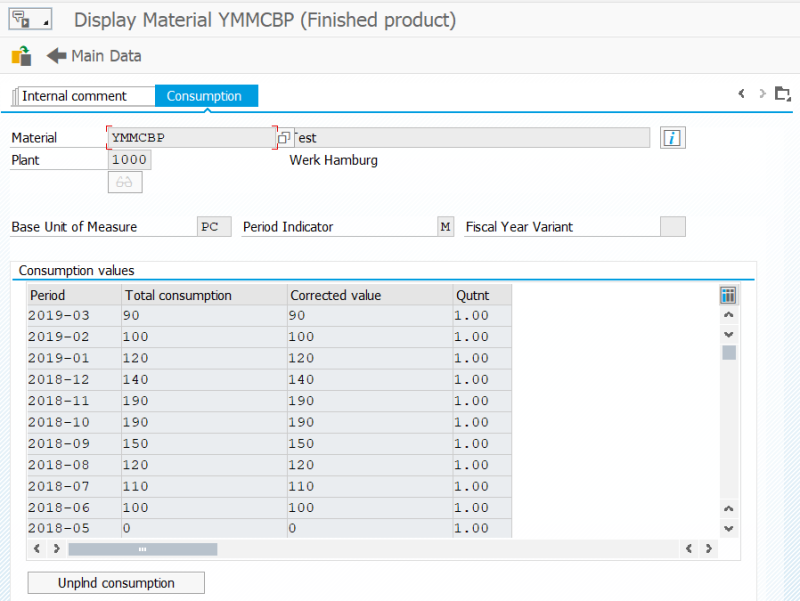800x601 pixels.
Task: Select the period cell 2019-03
Action: click(x=74, y=316)
